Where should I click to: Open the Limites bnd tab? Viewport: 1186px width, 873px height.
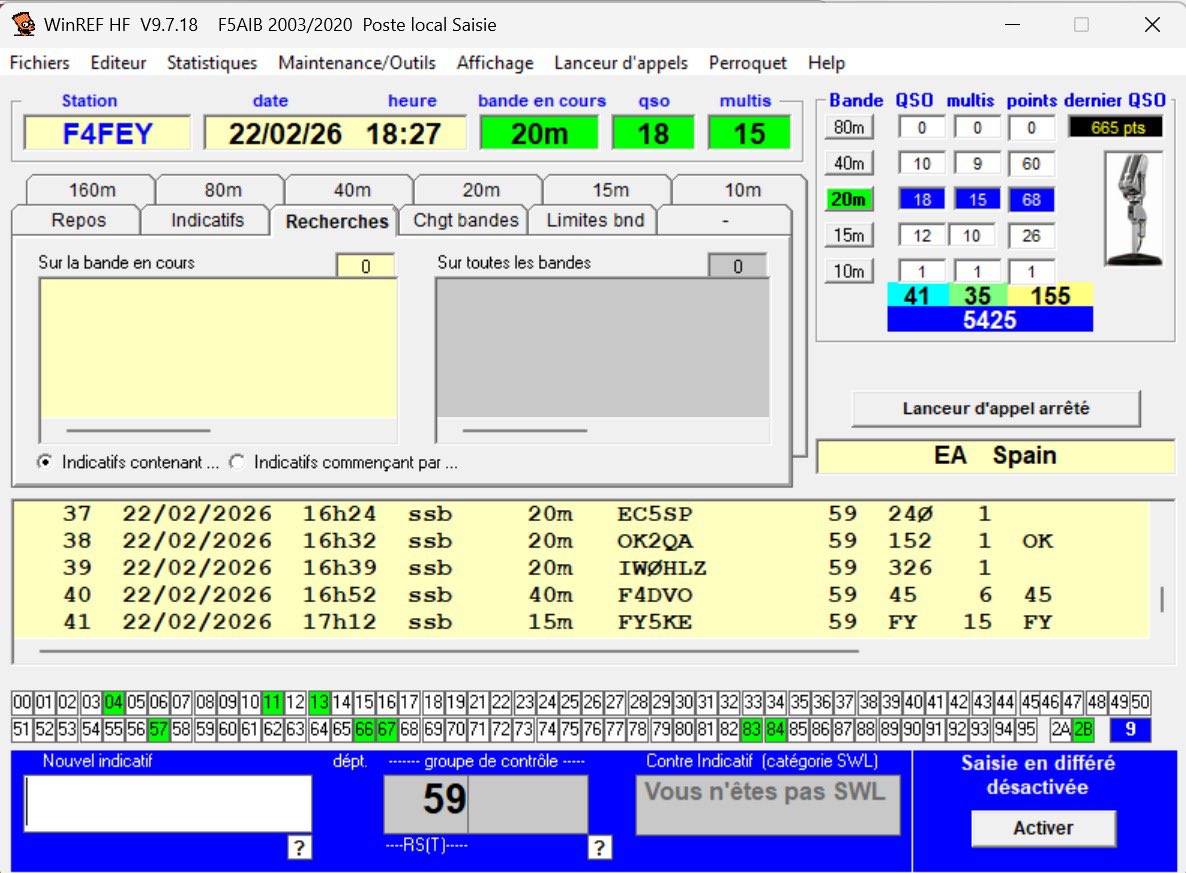tap(595, 220)
